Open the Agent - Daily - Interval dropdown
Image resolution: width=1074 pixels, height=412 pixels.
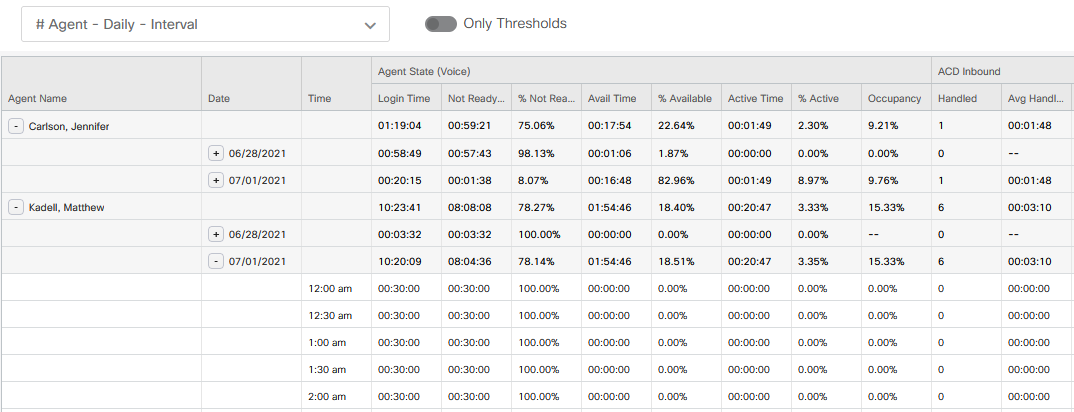(205, 25)
